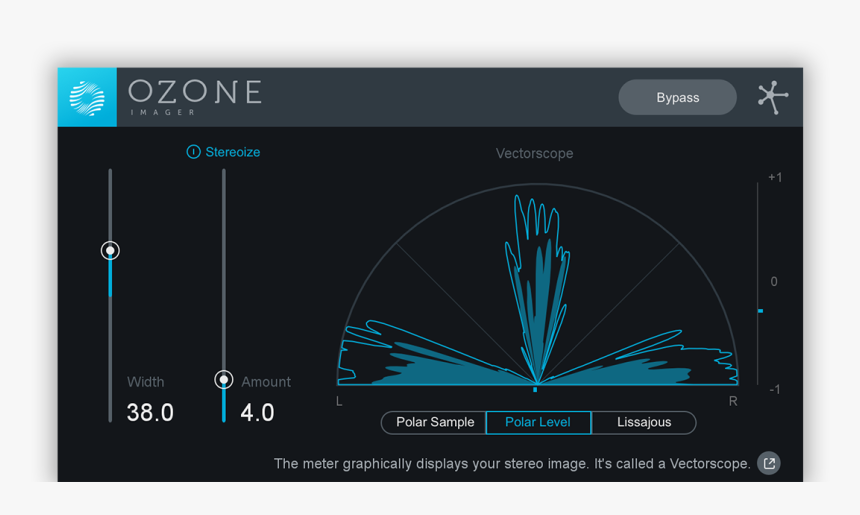The height and width of the screenshot is (515, 860).
Task: Click the Stereoize Amount slider handle
Action: coord(224,380)
